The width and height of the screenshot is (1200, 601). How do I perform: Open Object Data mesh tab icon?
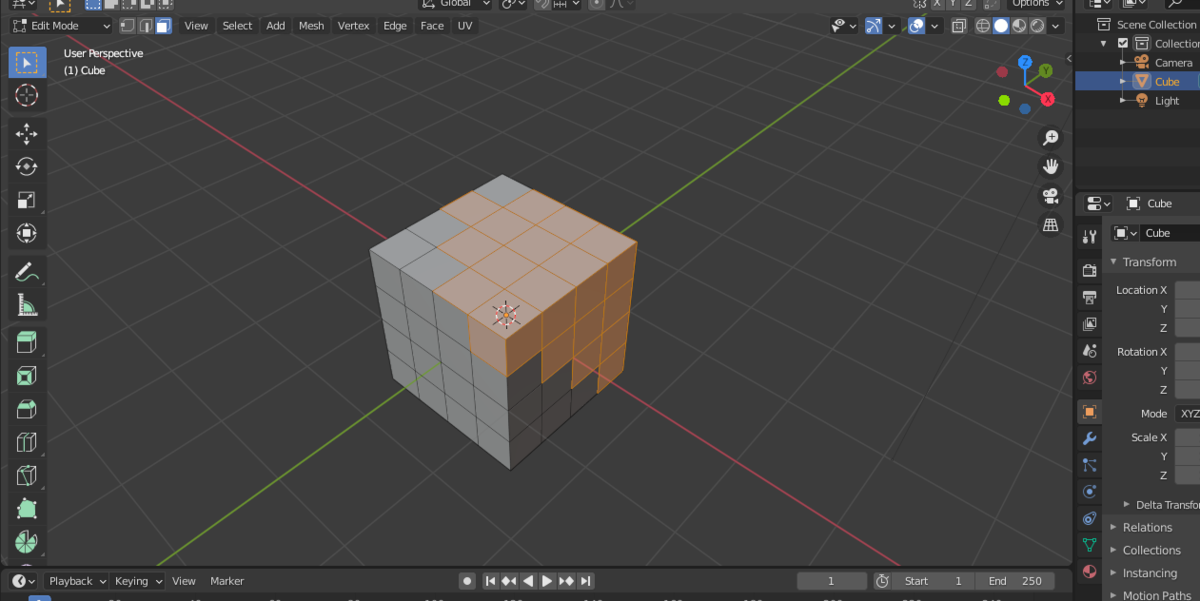click(x=1089, y=545)
